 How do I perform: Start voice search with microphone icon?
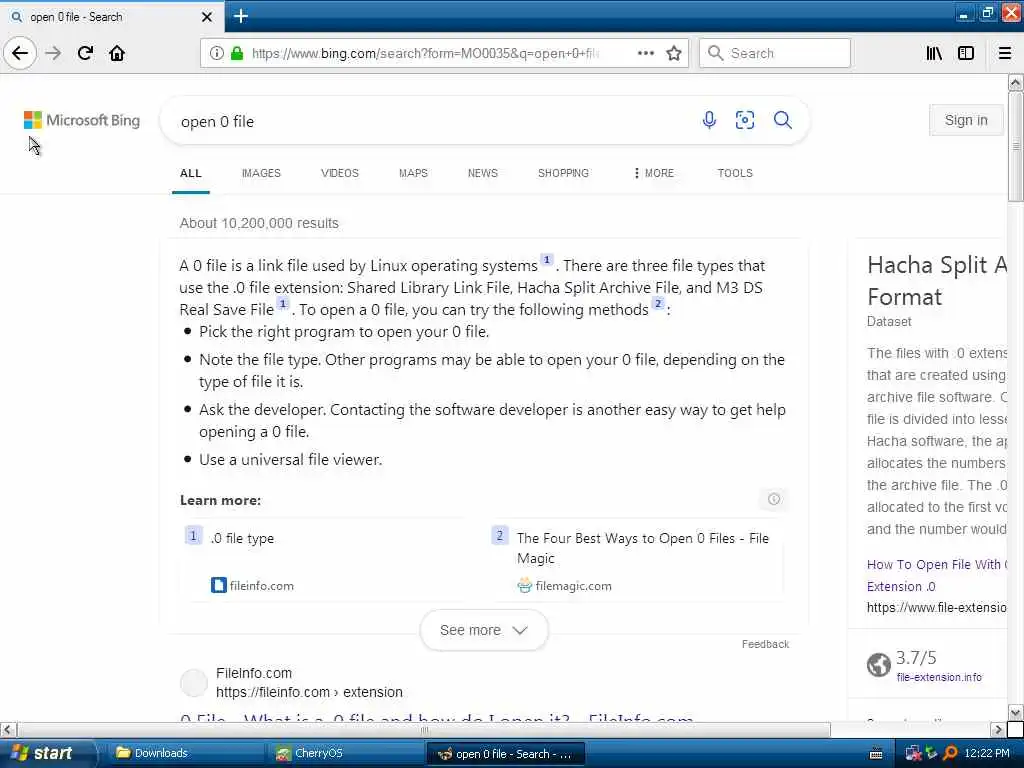[x=709, y=120]
